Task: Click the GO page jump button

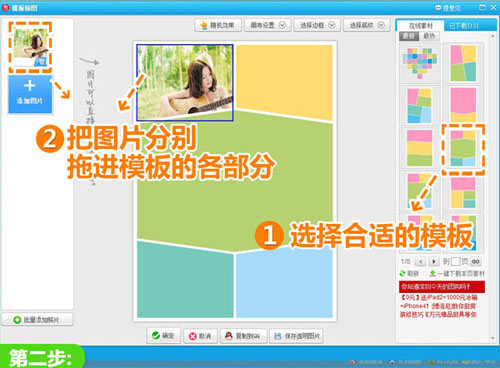Action: [476, 261]
